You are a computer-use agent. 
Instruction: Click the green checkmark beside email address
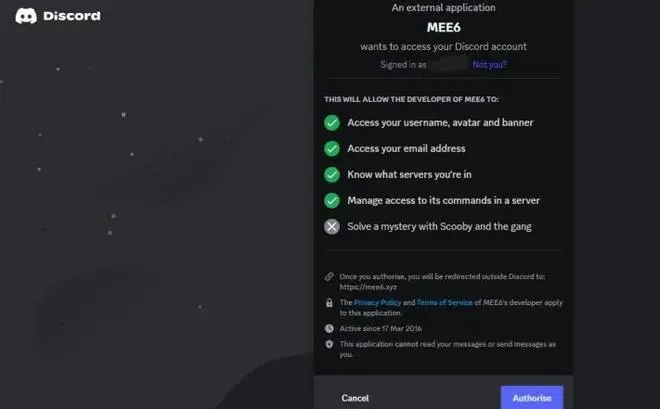332,148
